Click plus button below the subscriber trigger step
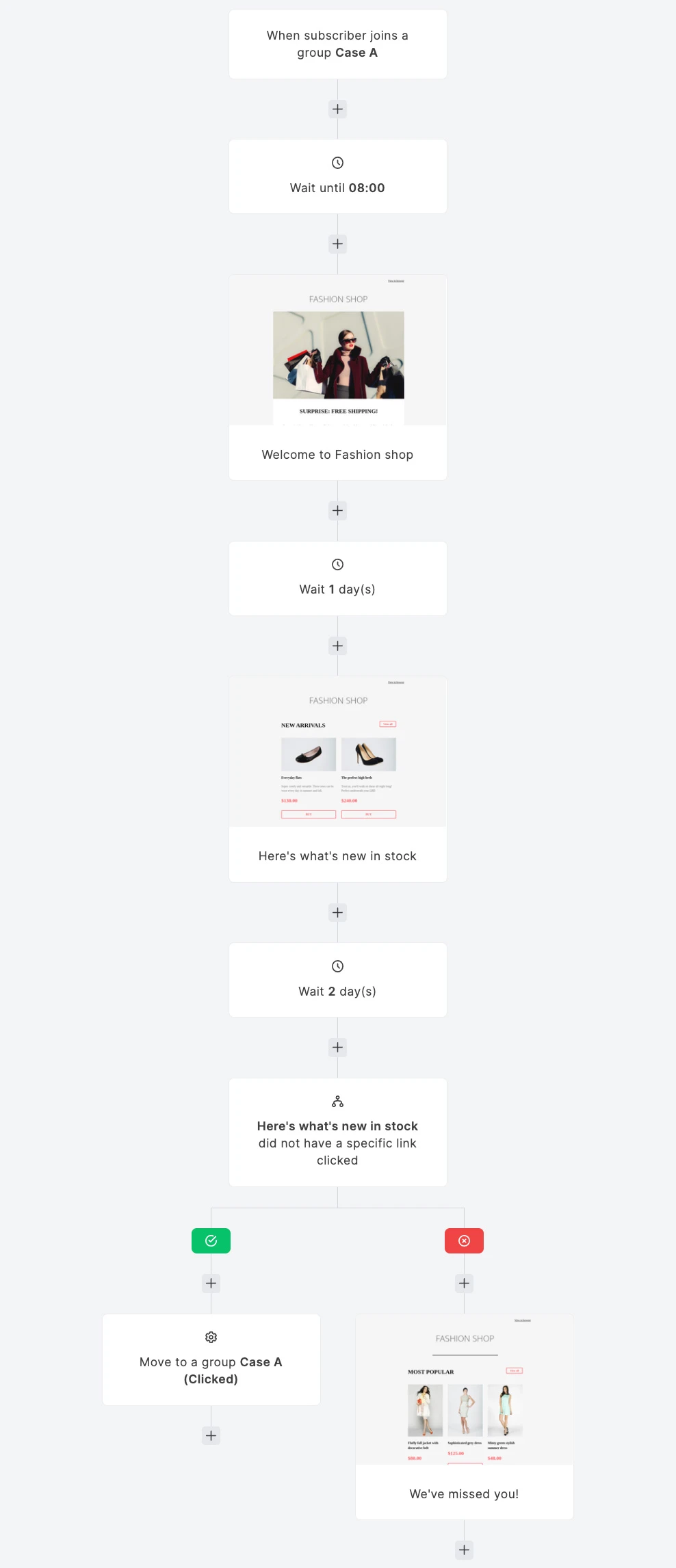The width and height of the screenshot is (676, 1568). click(x=337, y=109)
